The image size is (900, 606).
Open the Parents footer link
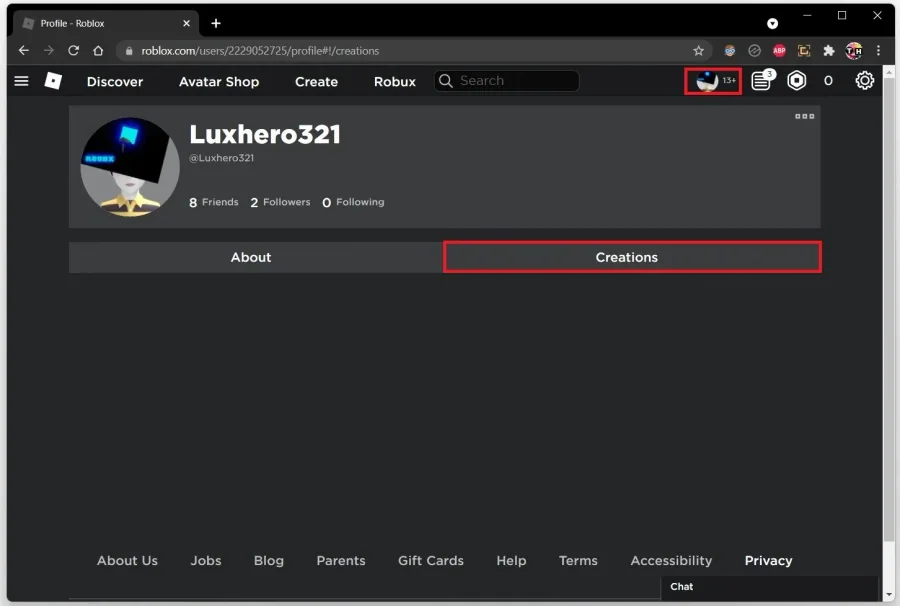point(340,560)
